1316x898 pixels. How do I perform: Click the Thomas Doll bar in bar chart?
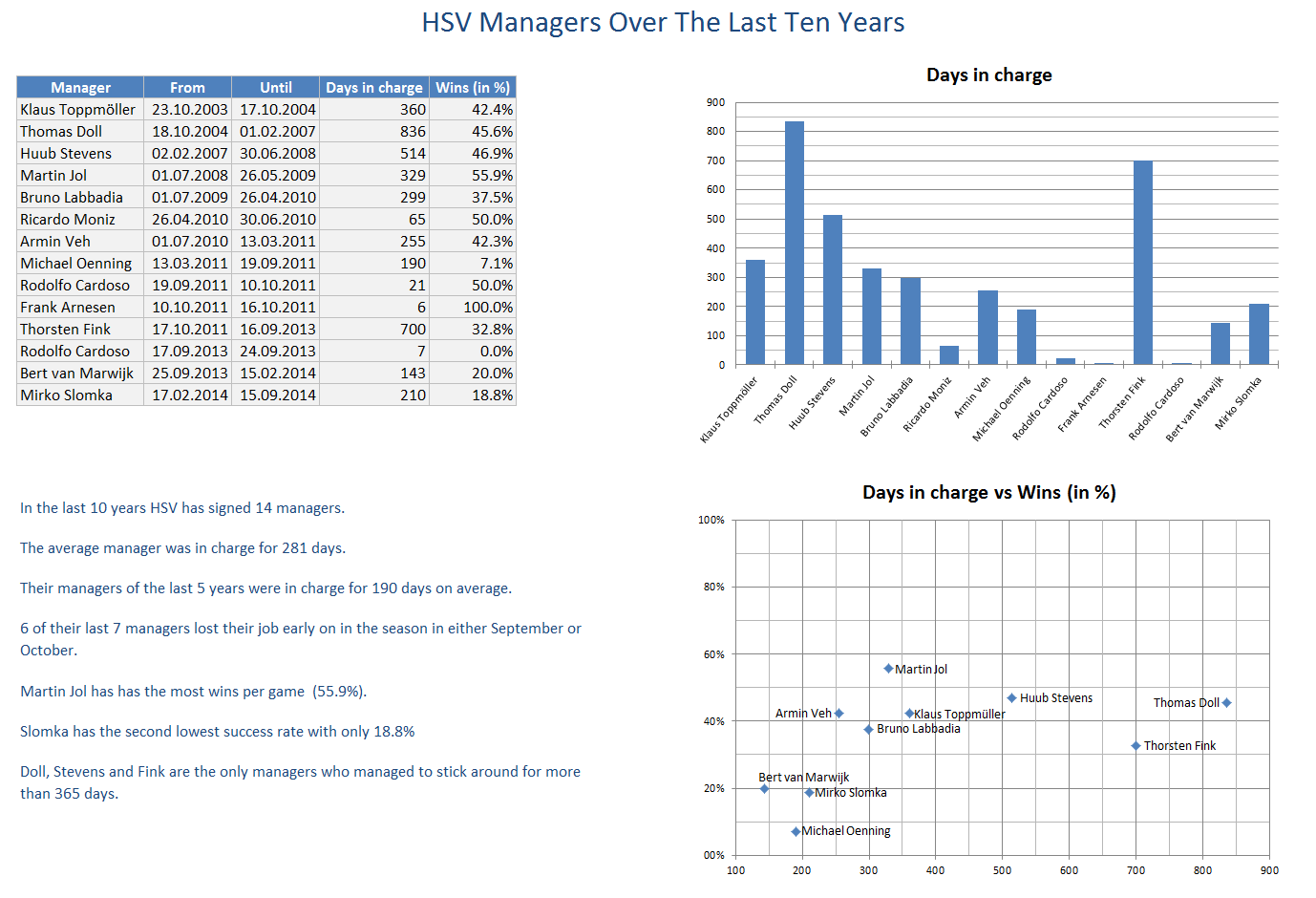point(795,243)
